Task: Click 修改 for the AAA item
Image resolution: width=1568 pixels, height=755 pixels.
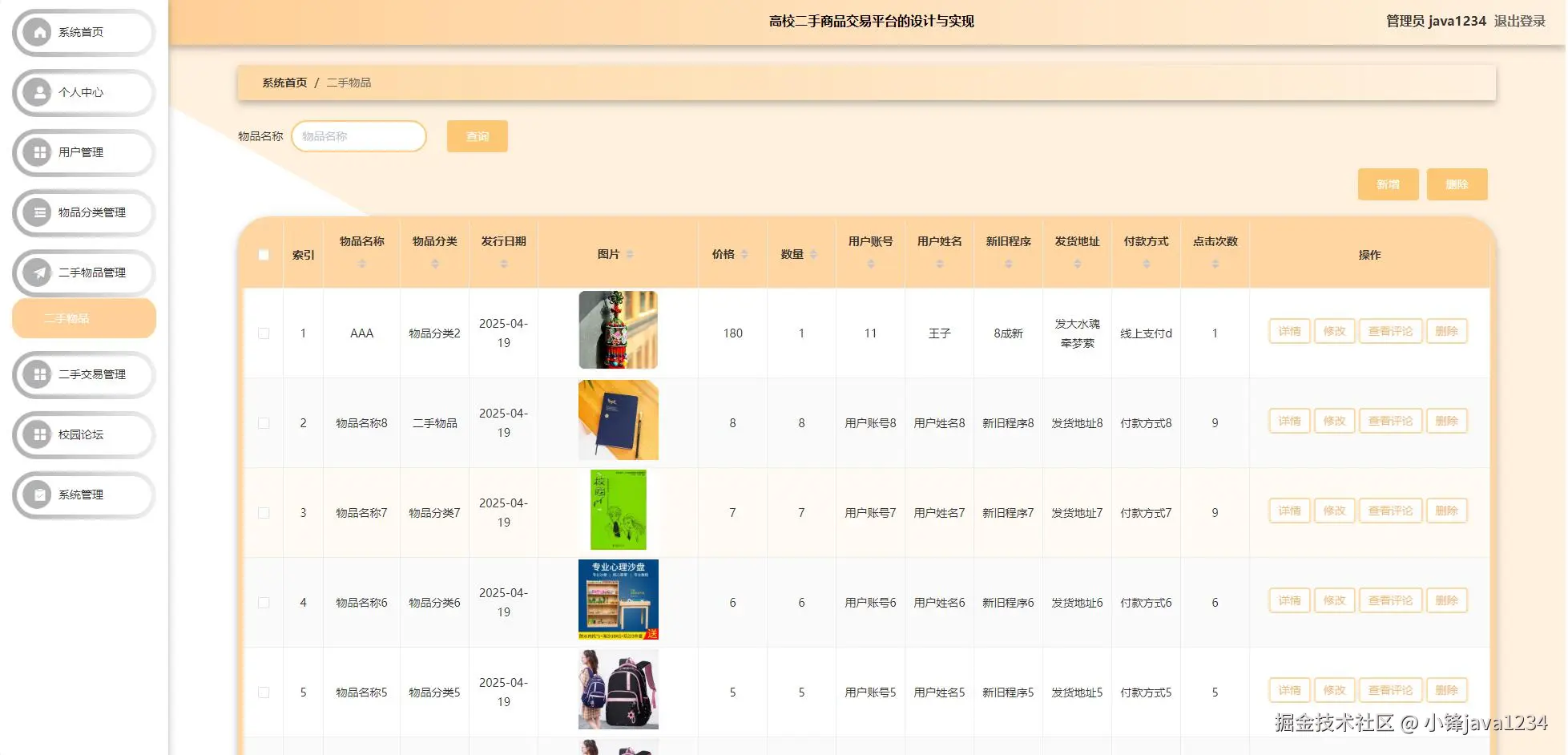Action: click(x=1335, y=331)
